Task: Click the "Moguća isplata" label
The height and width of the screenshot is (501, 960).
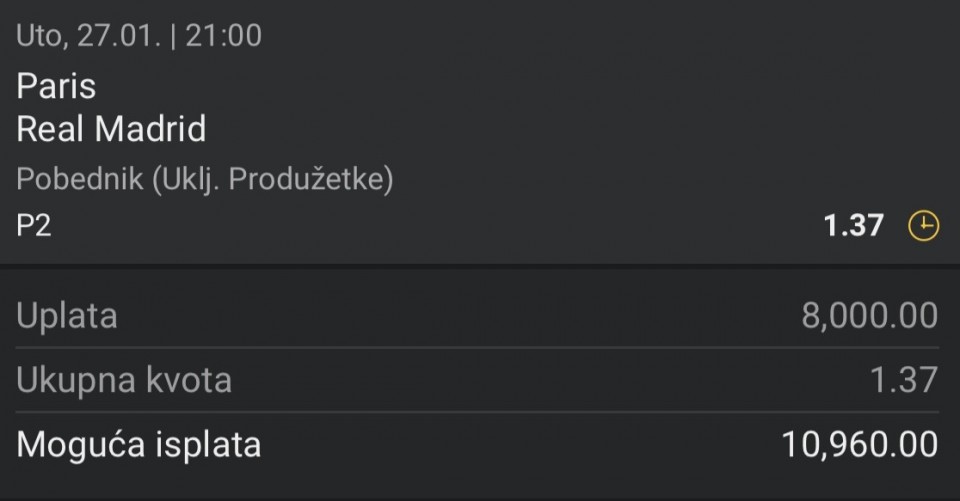Action: pyautogui.click(x=138, y=444)
